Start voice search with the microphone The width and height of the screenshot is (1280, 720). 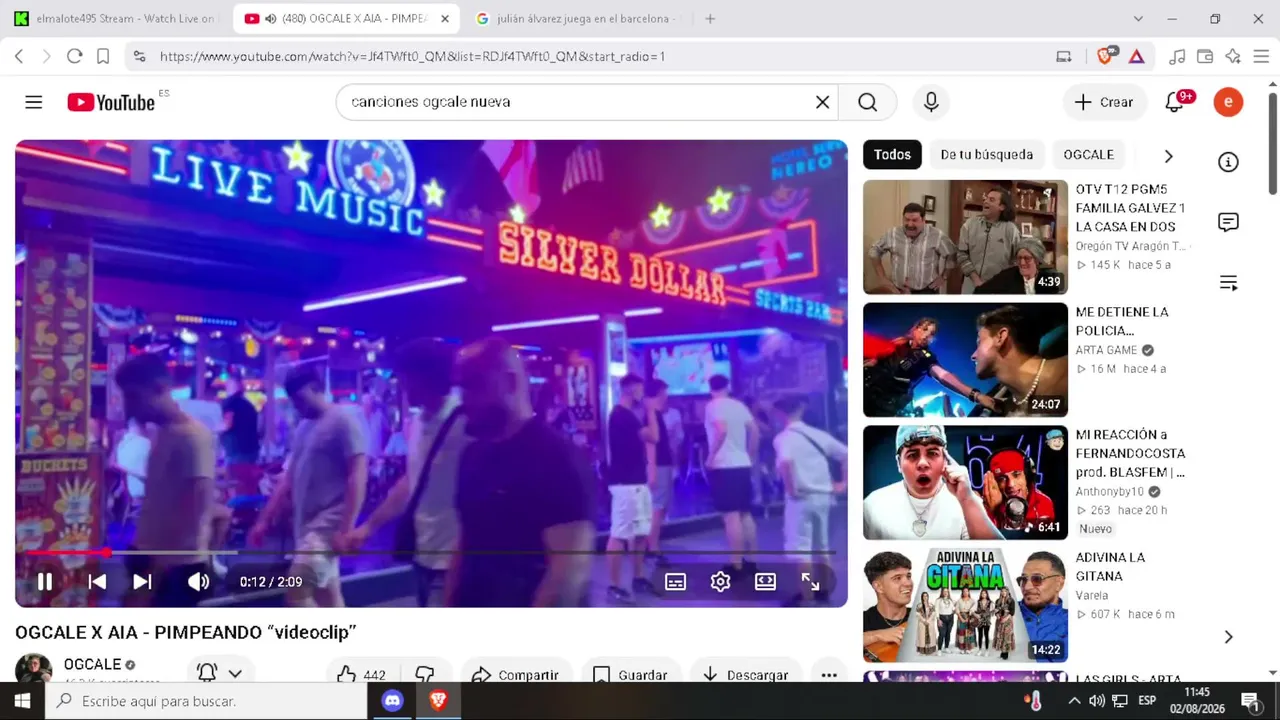pos(931,102)
